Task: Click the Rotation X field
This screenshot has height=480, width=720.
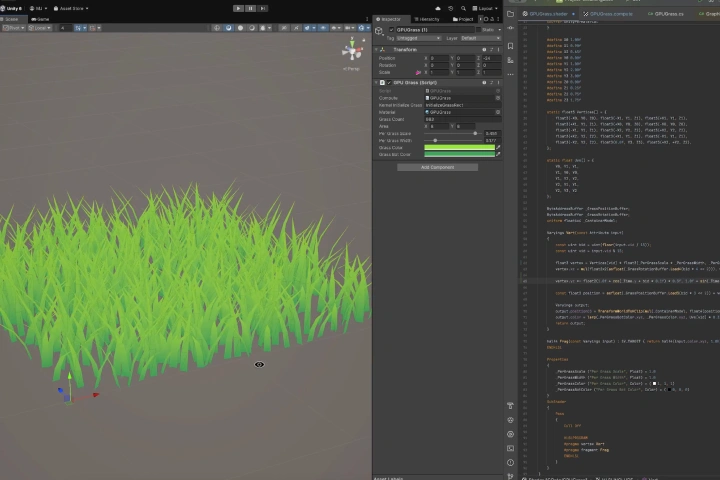Action: 439,65
